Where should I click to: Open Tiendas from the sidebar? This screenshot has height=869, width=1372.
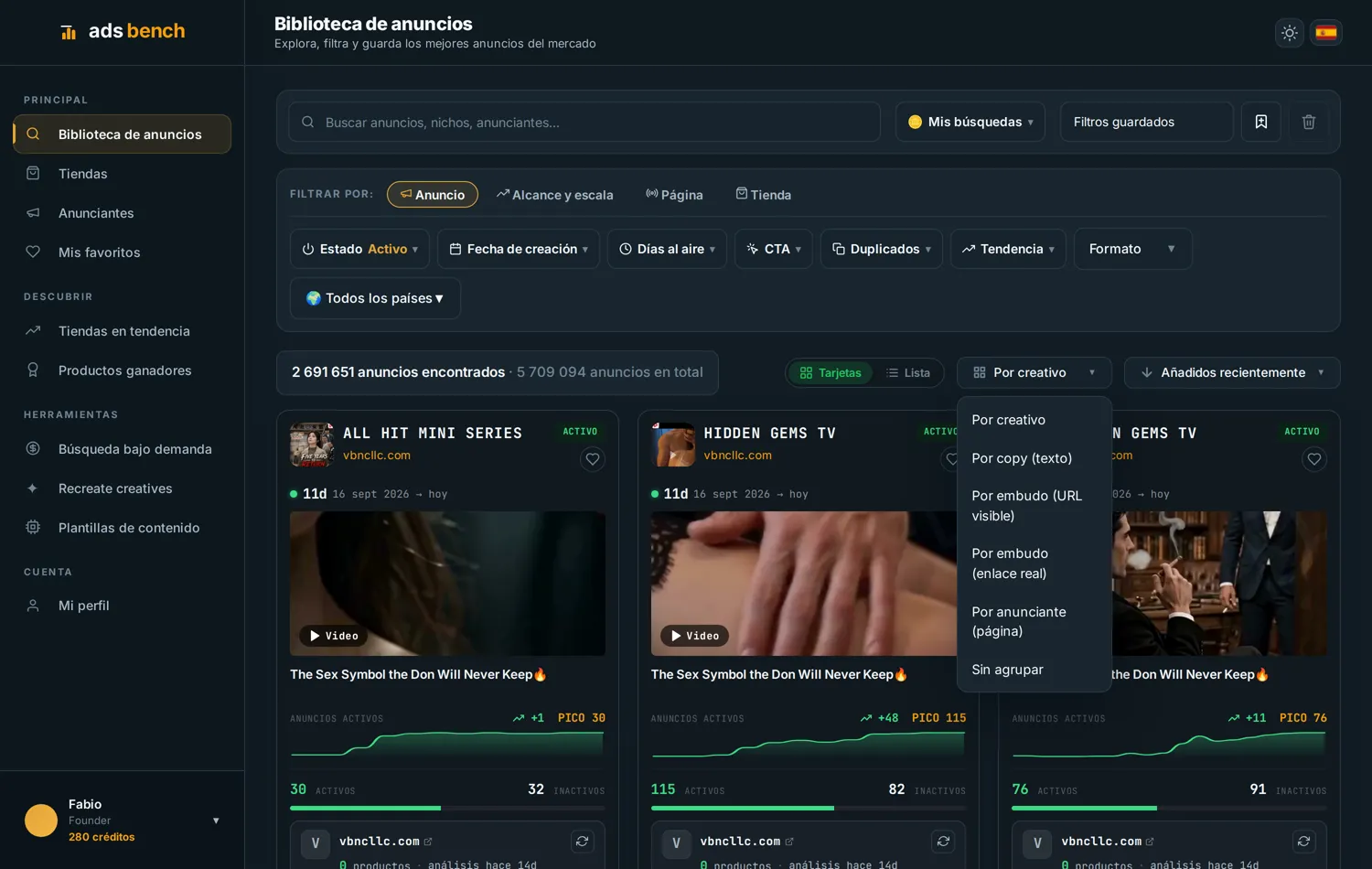122,174
